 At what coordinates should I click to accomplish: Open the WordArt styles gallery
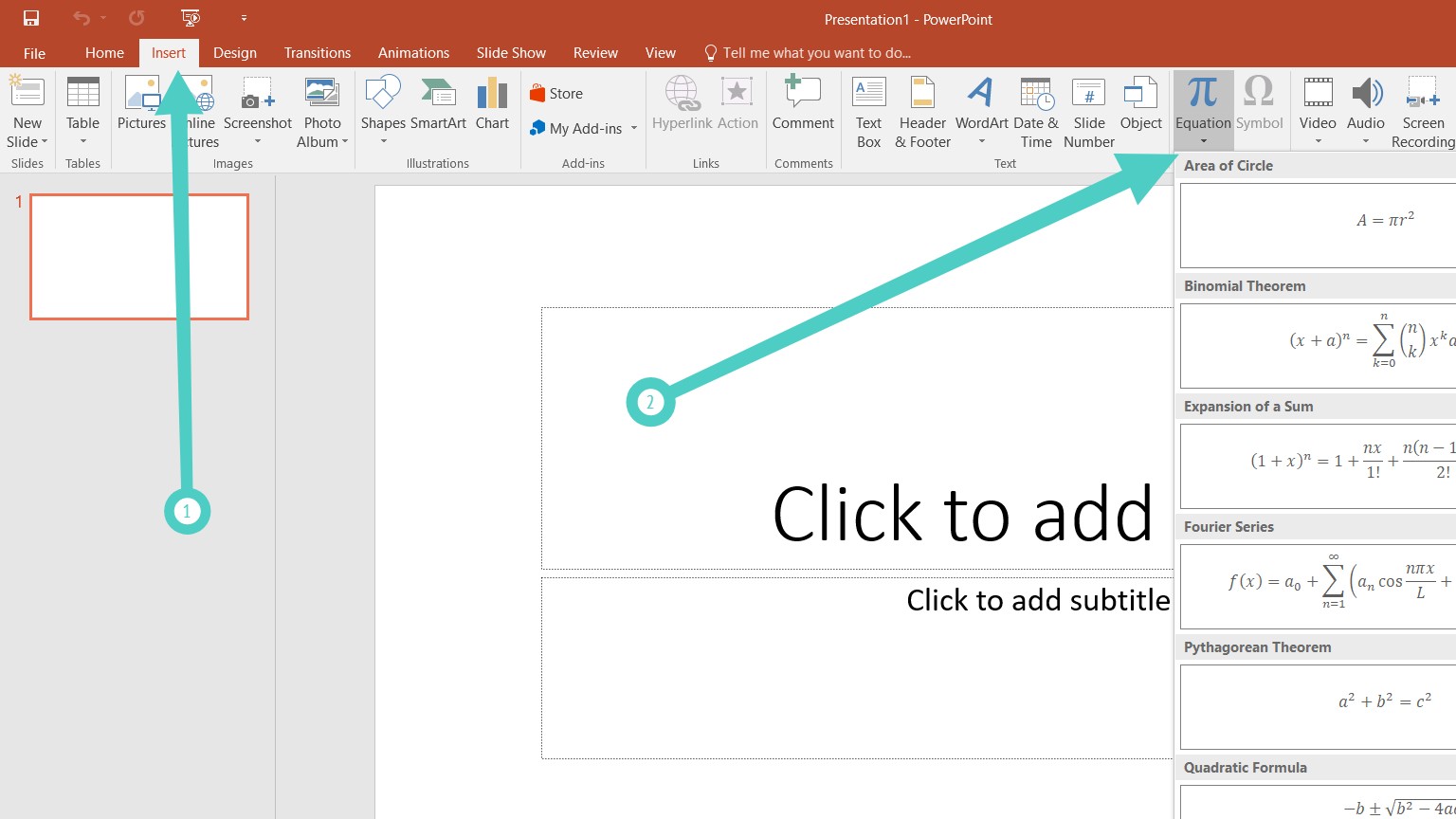(x=981, y=111)
